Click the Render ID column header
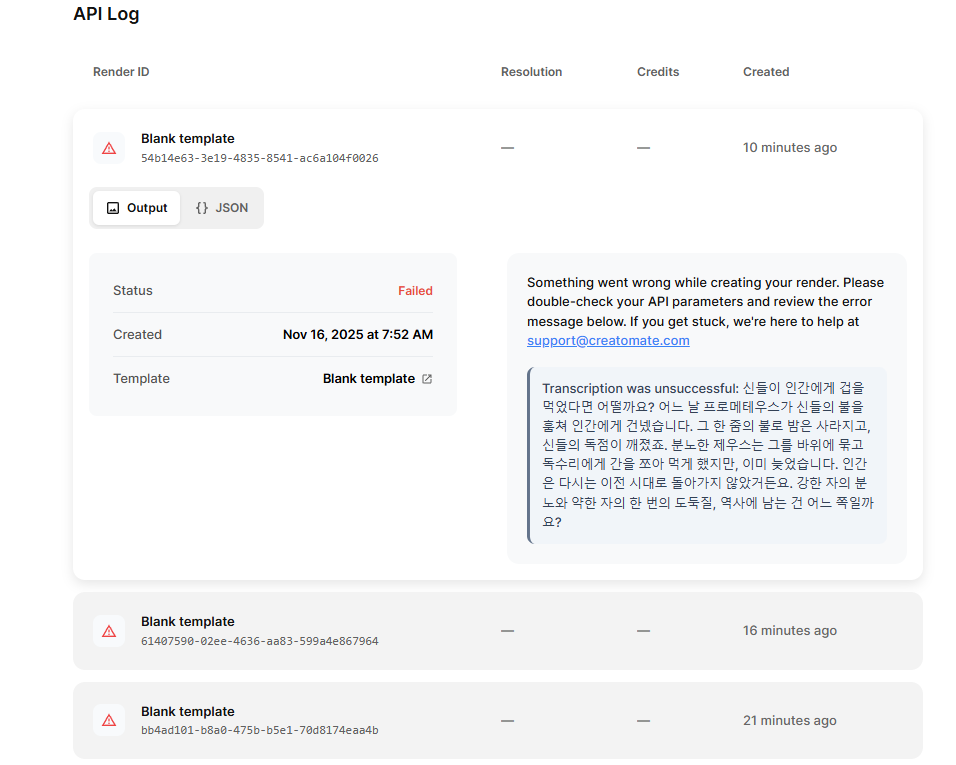 click(121, 72)
